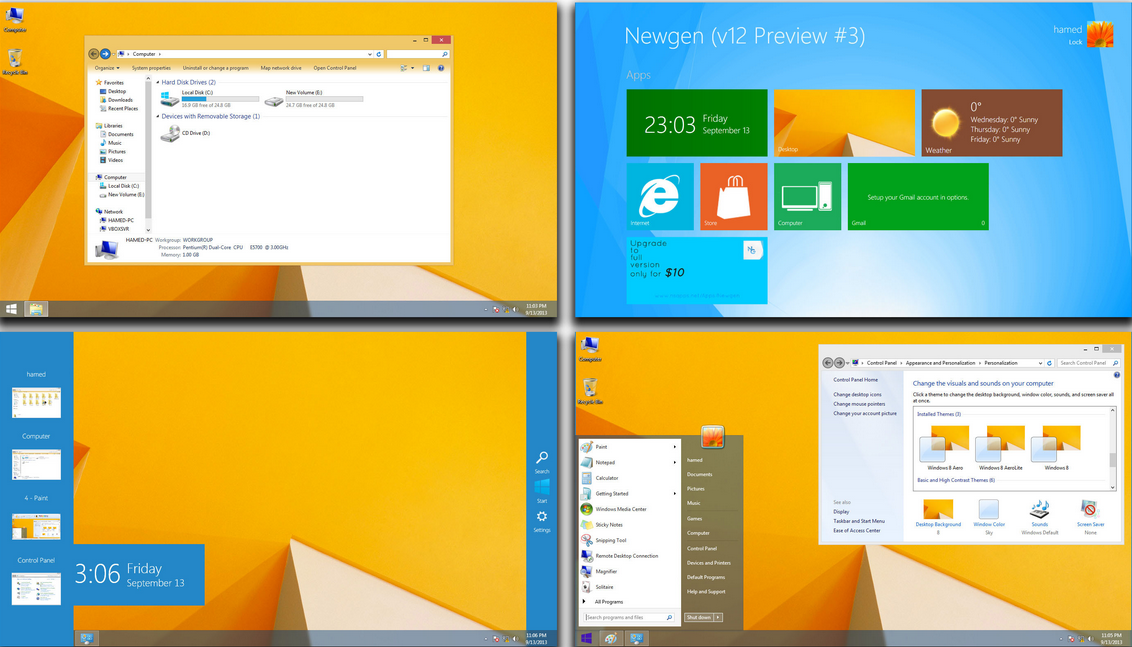The width and height of the screenshot is (1132, 647).
Task: Click the Search programs and files box
Action: pyautogui.click(x=628, y=617)
